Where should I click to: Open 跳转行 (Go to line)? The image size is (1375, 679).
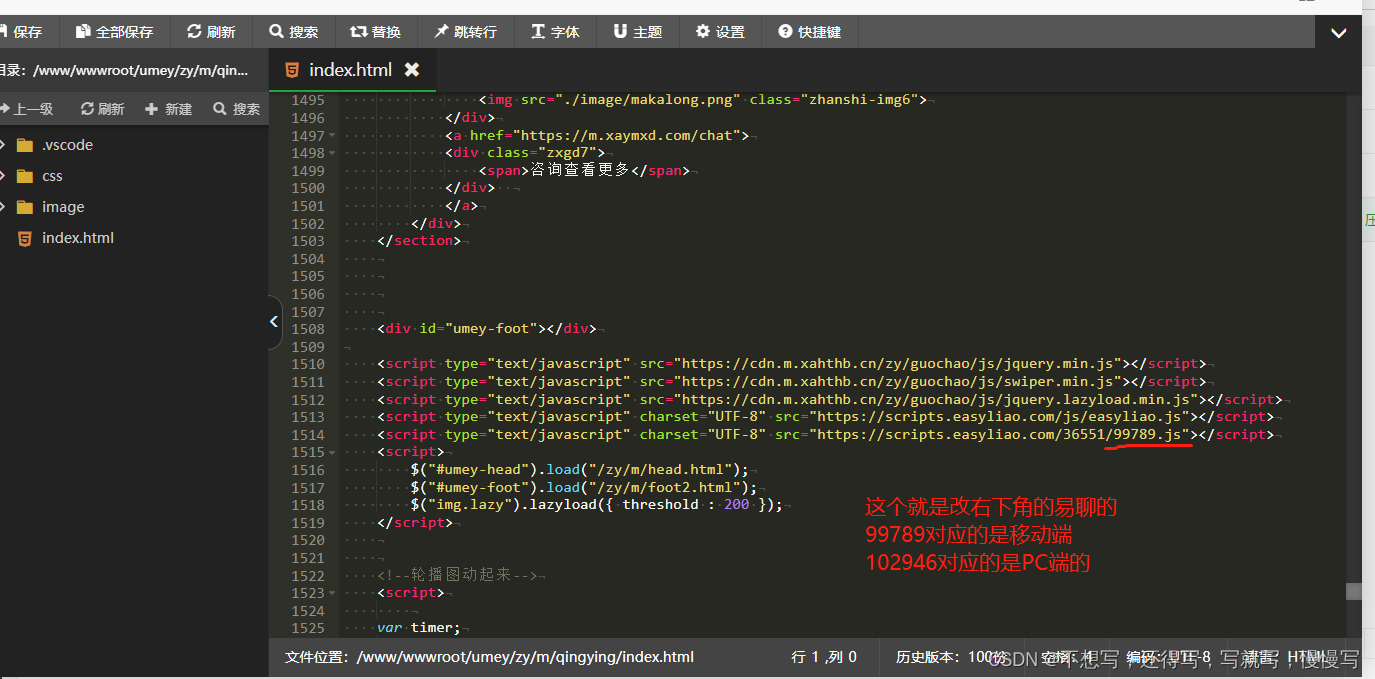click(x=465, y=32)
